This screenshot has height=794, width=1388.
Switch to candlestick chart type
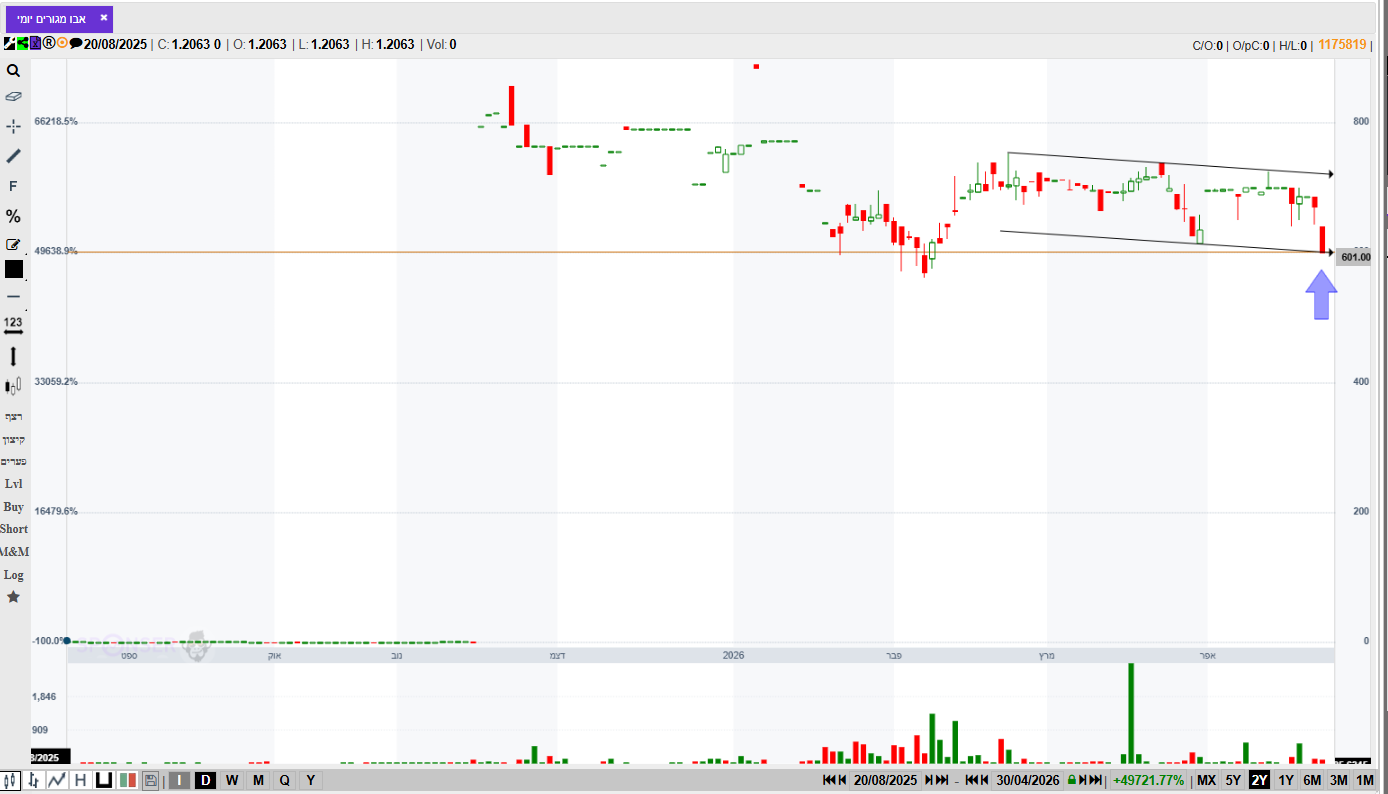[11, 780]
